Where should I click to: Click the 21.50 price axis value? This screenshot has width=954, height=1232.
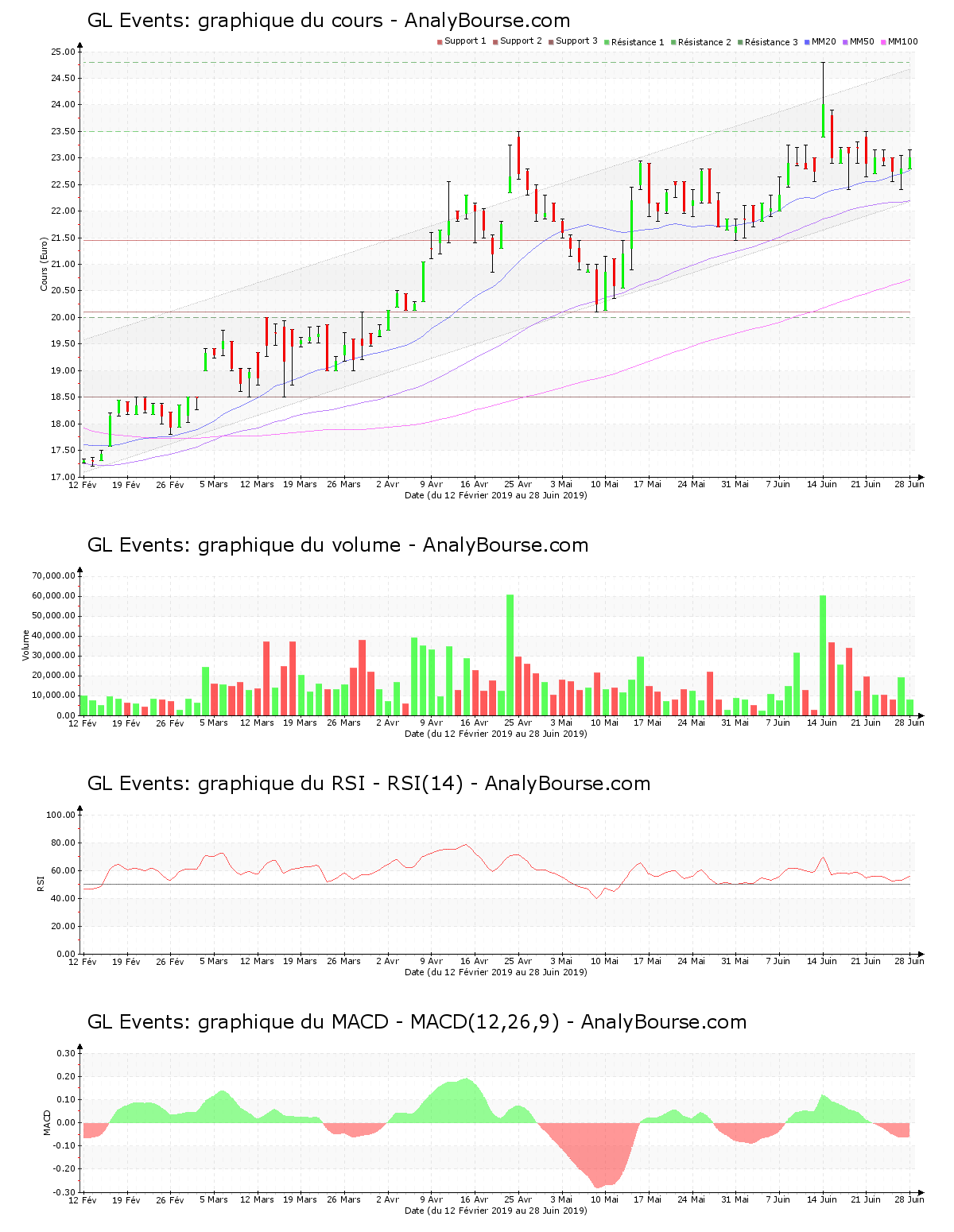click(63, 238)
